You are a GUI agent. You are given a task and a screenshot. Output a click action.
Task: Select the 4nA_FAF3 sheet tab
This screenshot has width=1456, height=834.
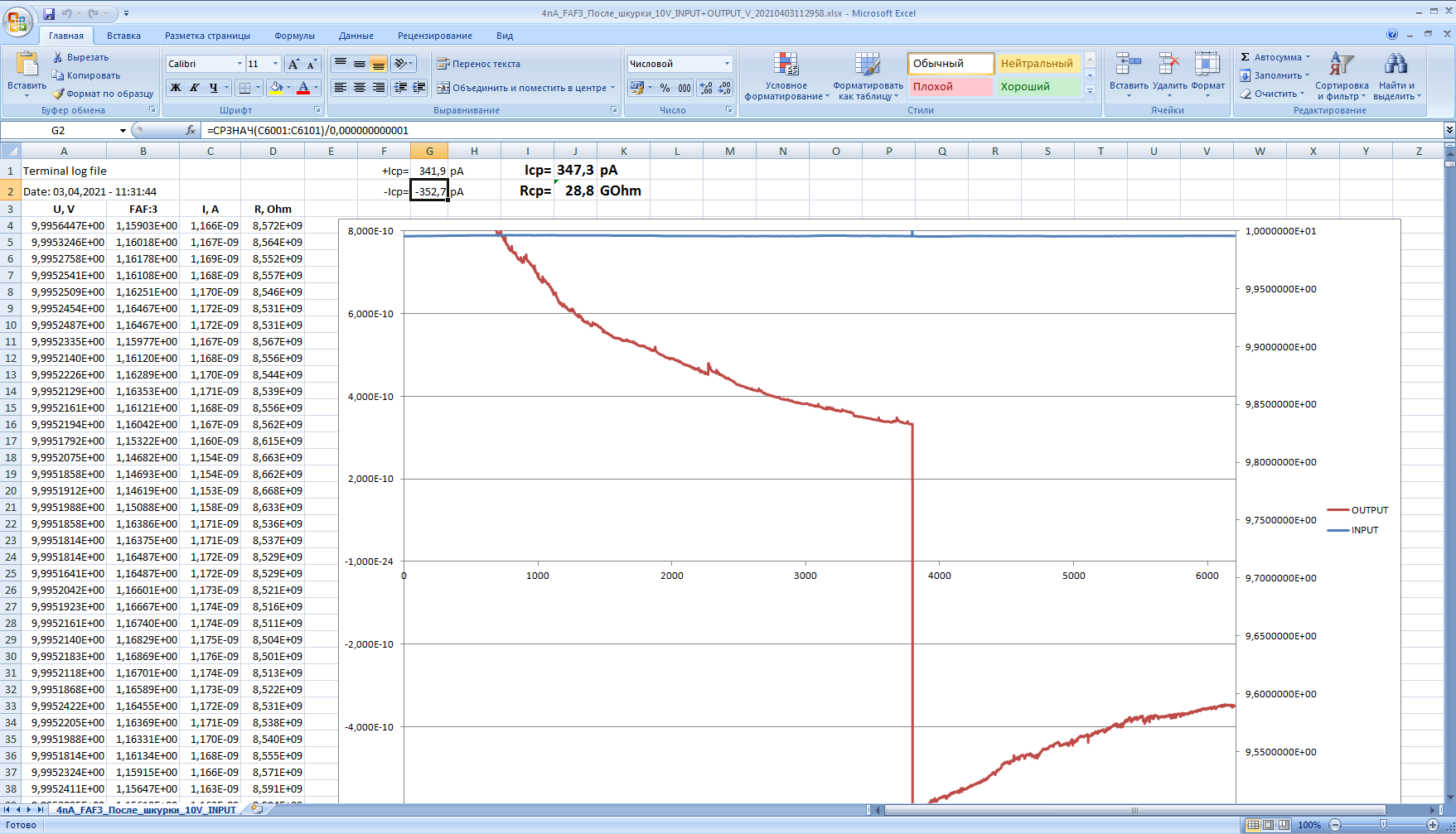146,809
